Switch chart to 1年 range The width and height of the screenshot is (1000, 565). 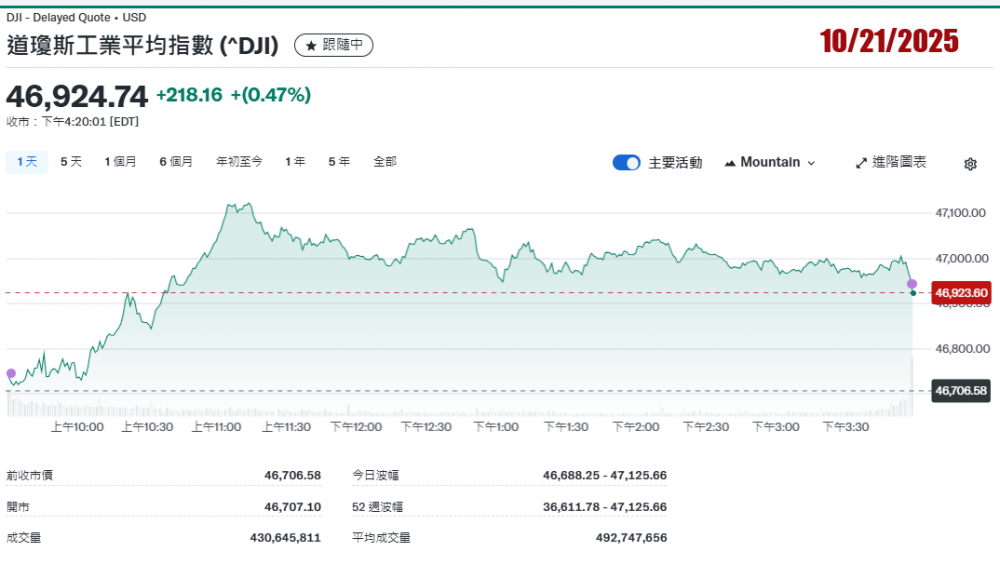pyautogui.click(x=295, y=161)
